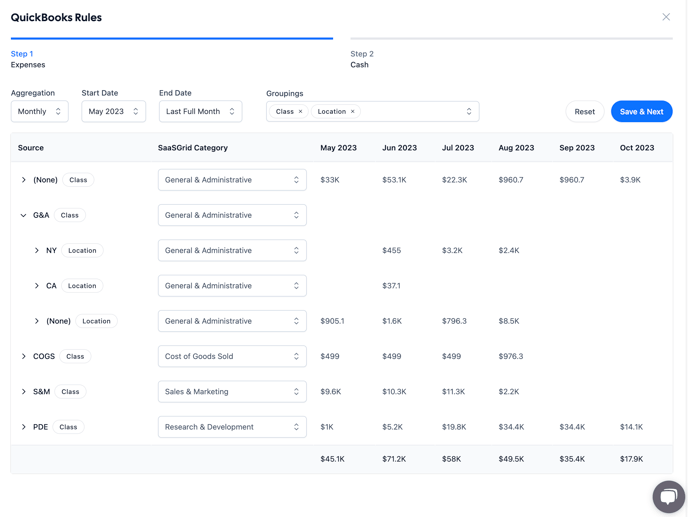This screenshot has height=517, width=688.
Task: Click the Reset button
Action: coord(584,112)
